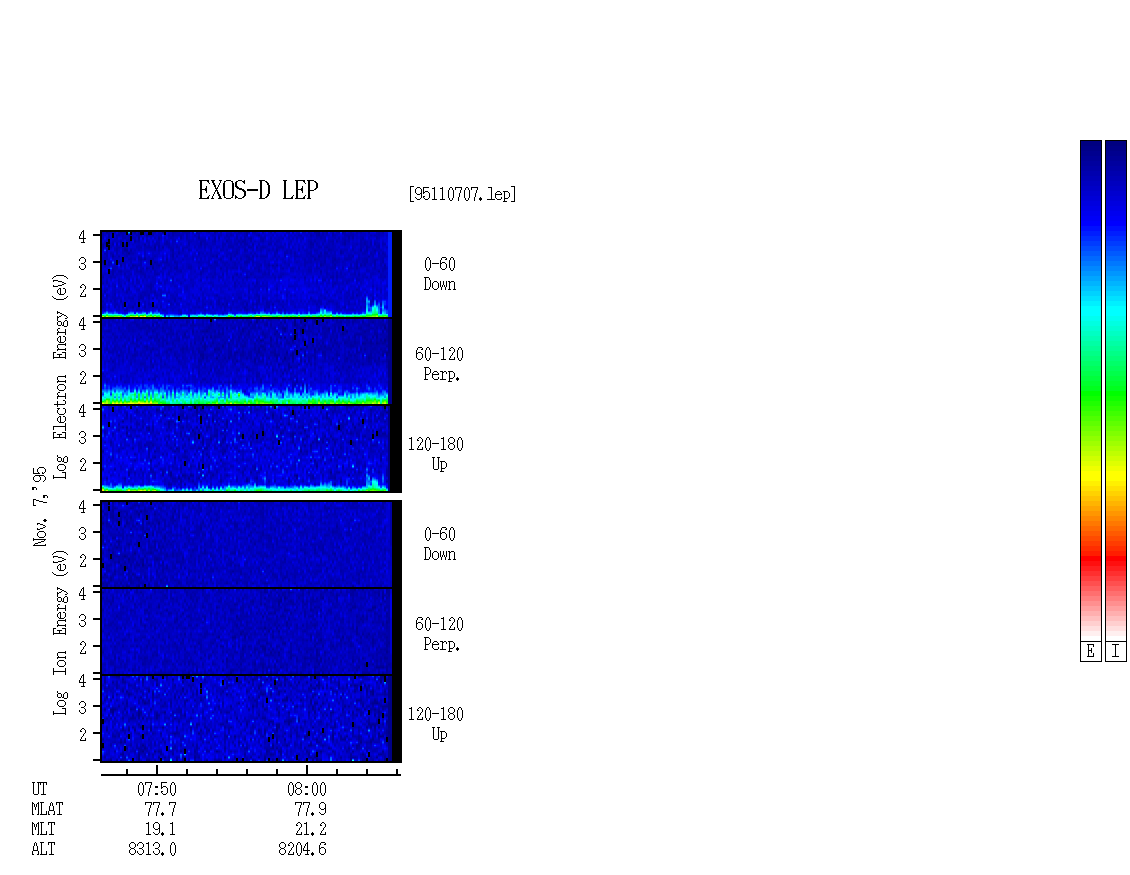Click the electron '0-60 Down' pitch angle label

pos(440,275)
